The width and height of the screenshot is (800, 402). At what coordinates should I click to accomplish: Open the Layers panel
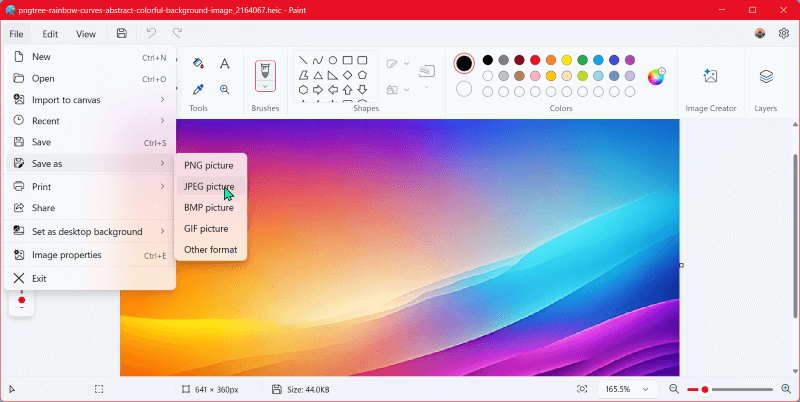coord(766,77)
